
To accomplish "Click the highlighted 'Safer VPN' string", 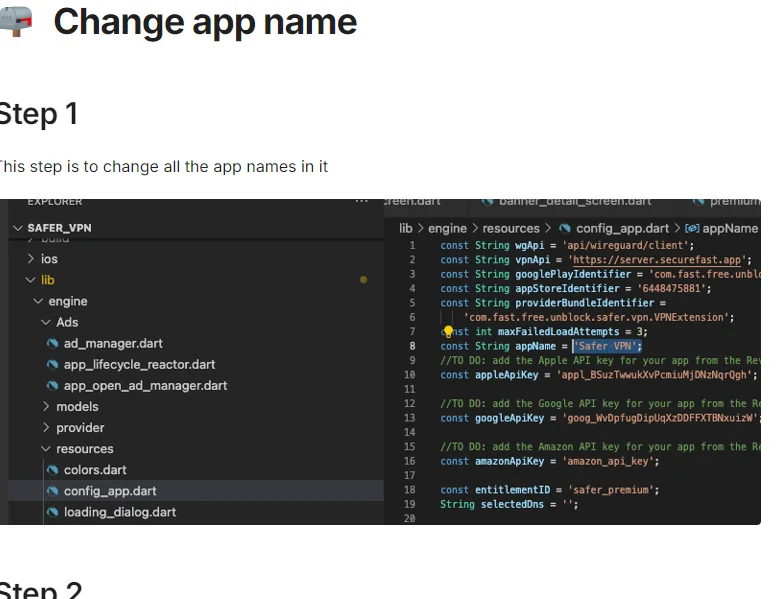I will [x=605, y=346].
